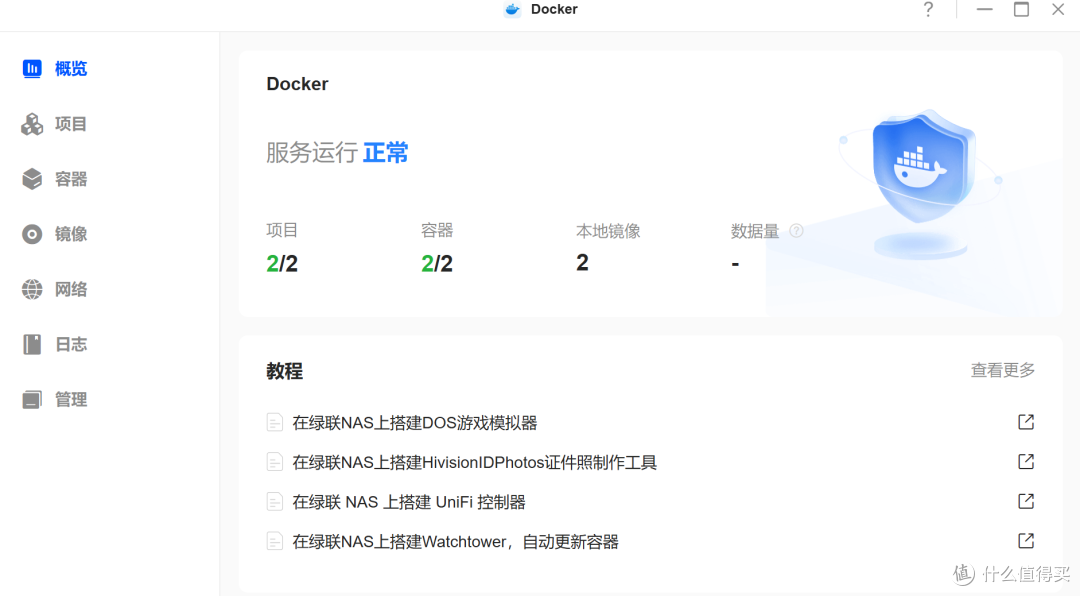Open tutorial 在绿联 NAS 上搭建 UniFi 控制器
Screen dimensions: 1080x596
[409, 502]
